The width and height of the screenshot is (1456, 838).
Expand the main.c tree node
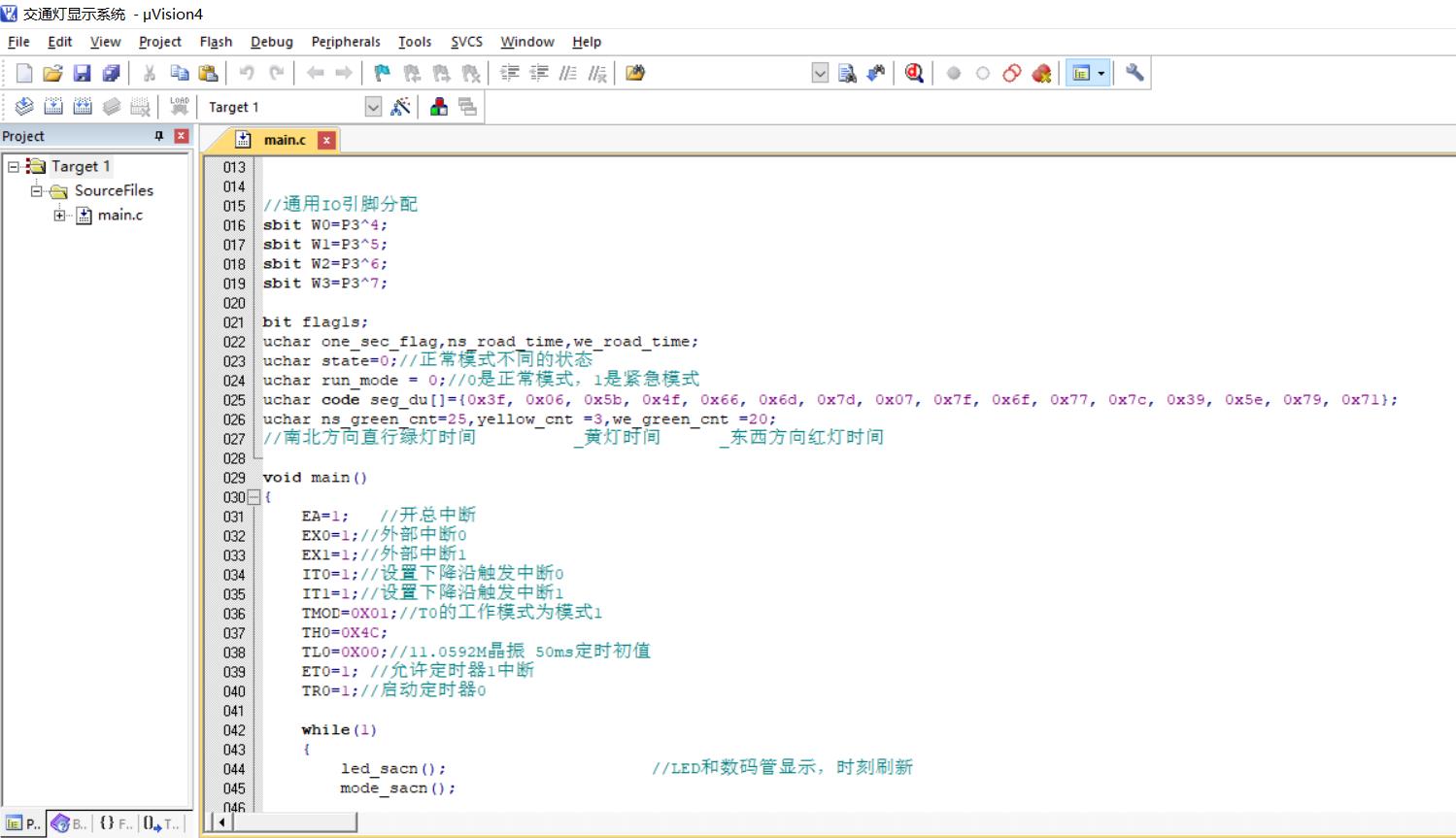click(60, 215)
